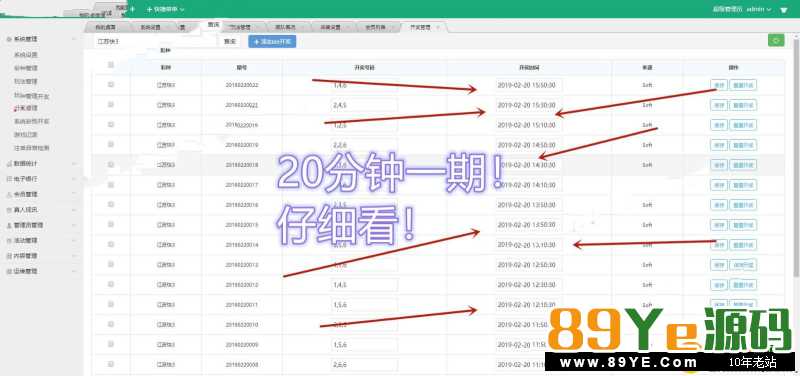This screenshot has height=376, width=800.
Task: Click the 内容管理 sidebar icon
Action: [9, 256]
